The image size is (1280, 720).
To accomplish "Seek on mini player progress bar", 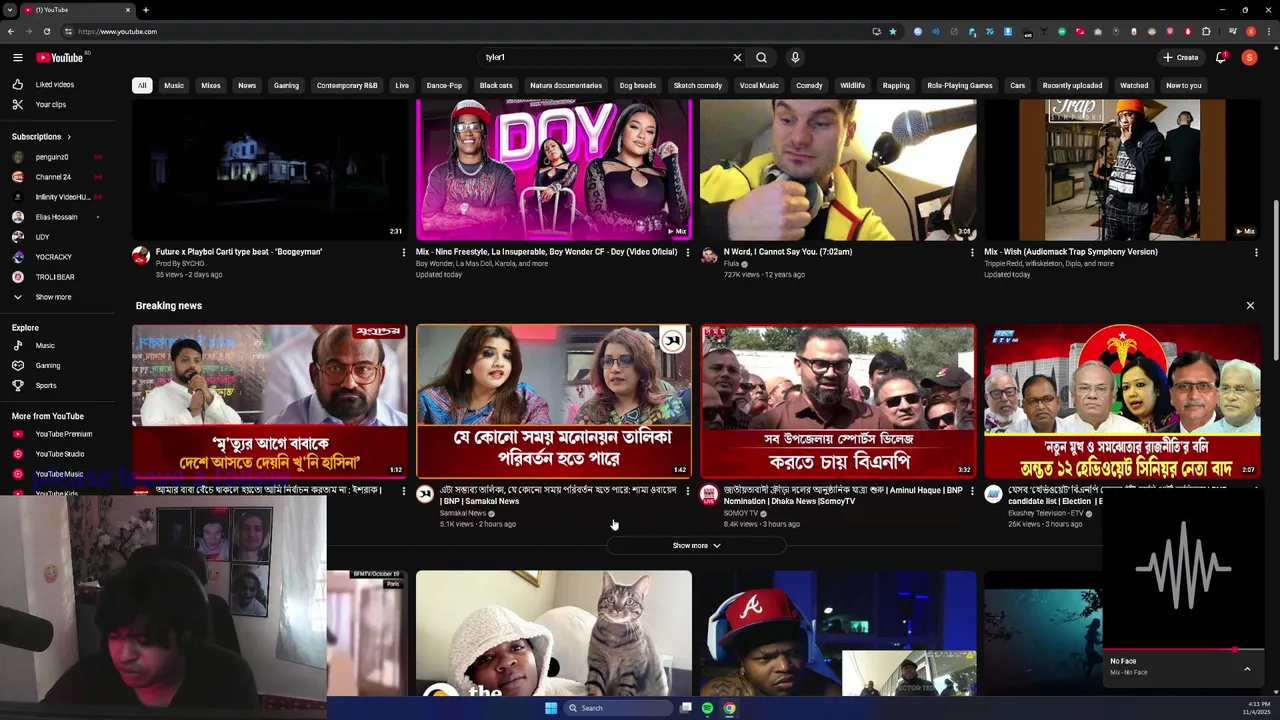I will tap(1184, 650).
